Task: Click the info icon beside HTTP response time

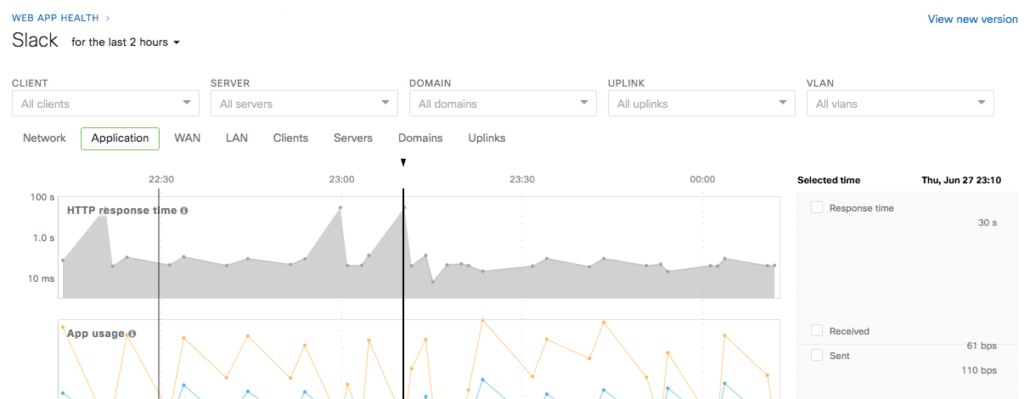Action: pyautogui.click(x=184, y=211)
